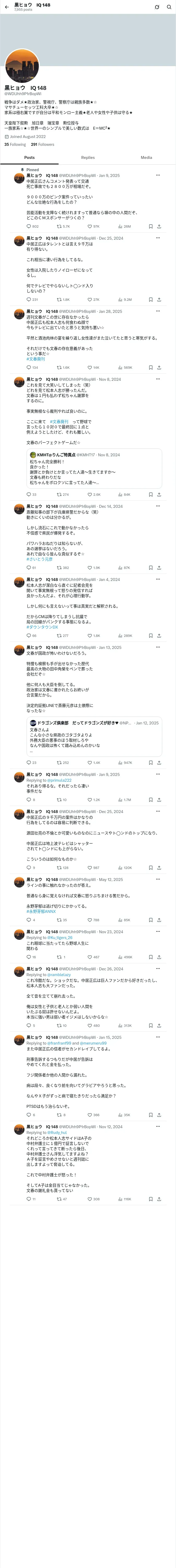Switch to the Media tab
The image size is (176, 1568).
pos(146,158)
